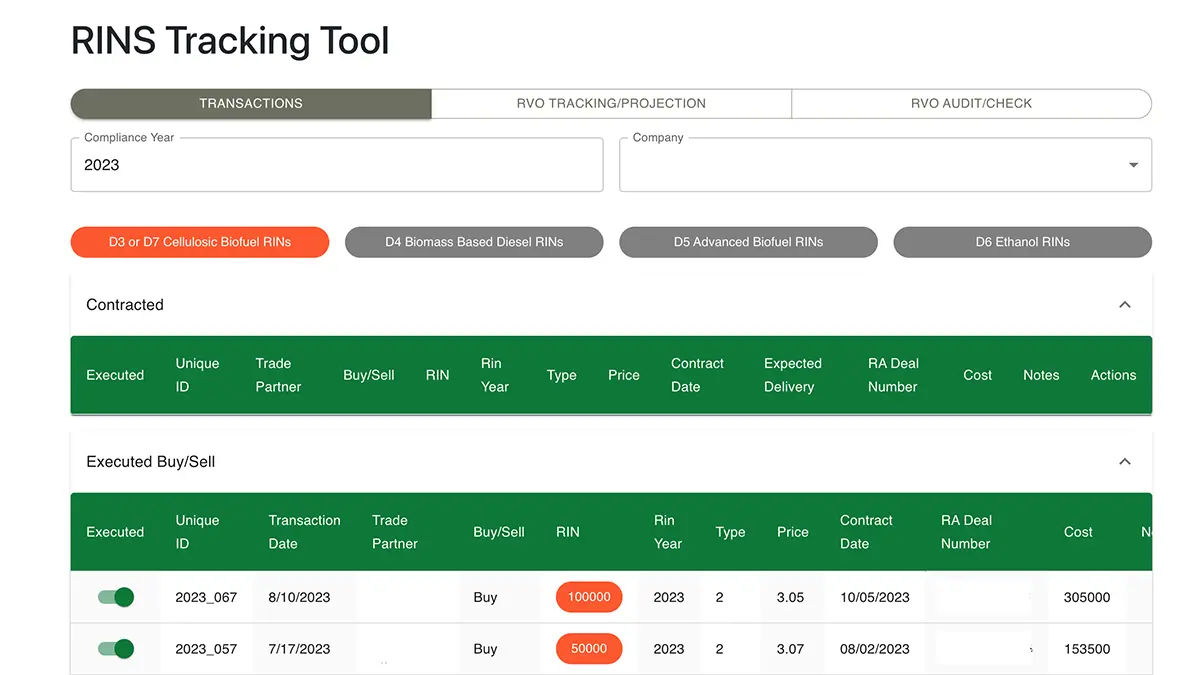Collapse the Contracted section chevron
Screen dimensions: 1200x675
[x=1124, y=305]
